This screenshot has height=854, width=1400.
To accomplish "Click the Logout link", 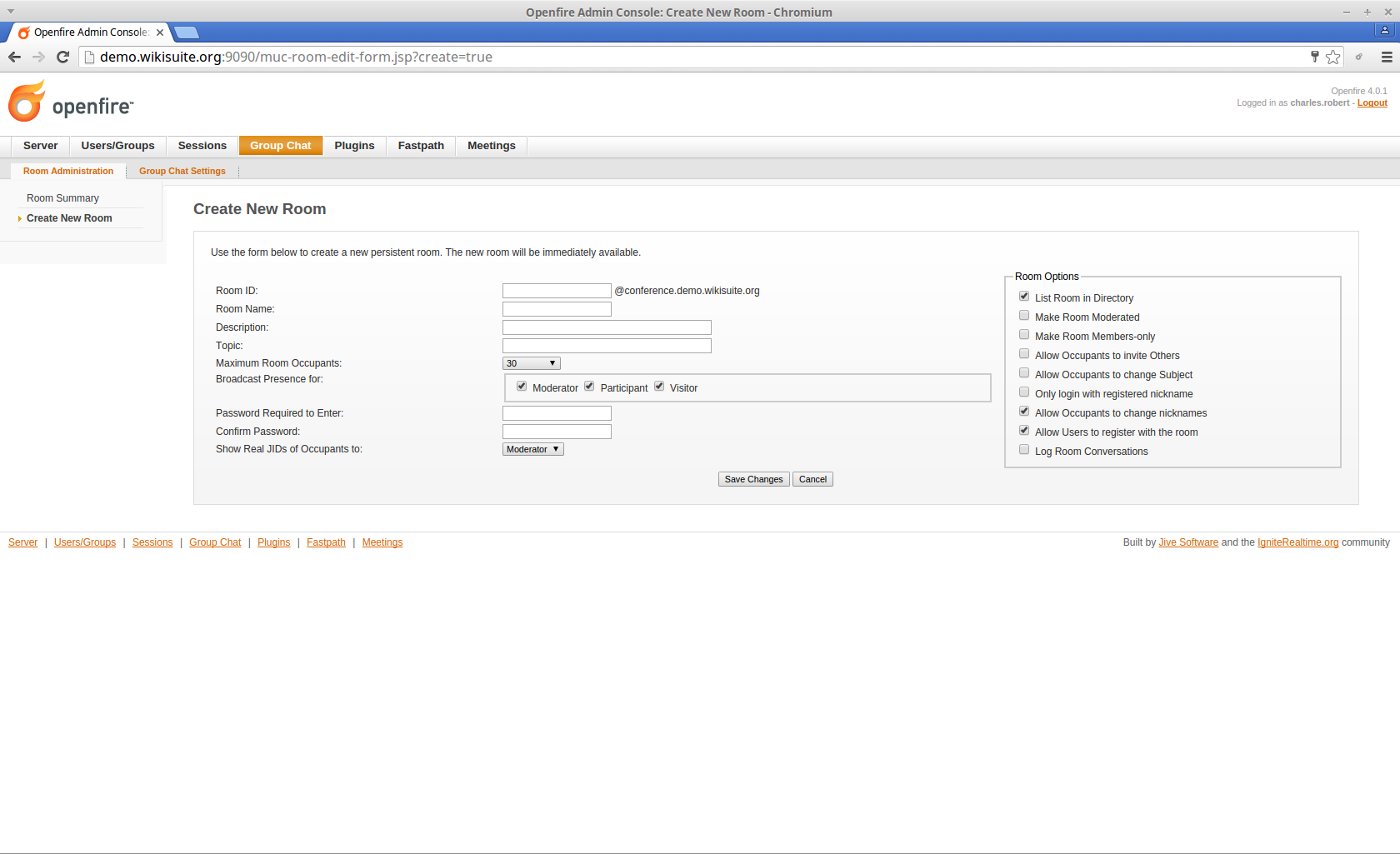I will pos(1372,103).
